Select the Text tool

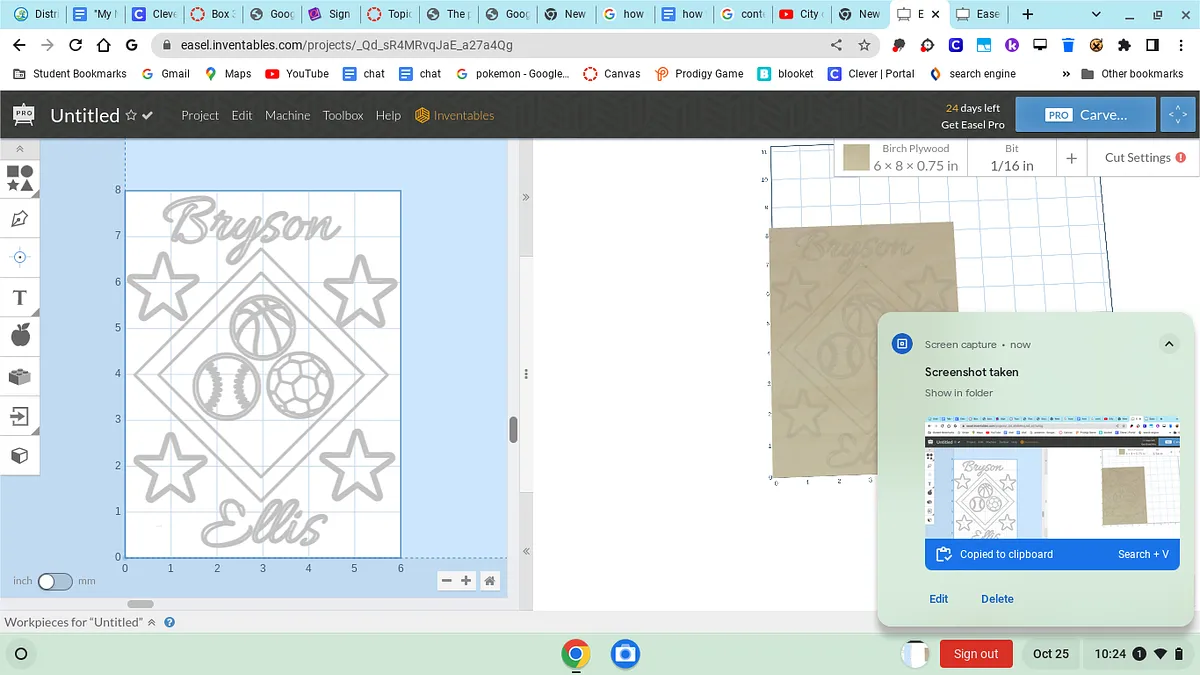click(20, 297)
